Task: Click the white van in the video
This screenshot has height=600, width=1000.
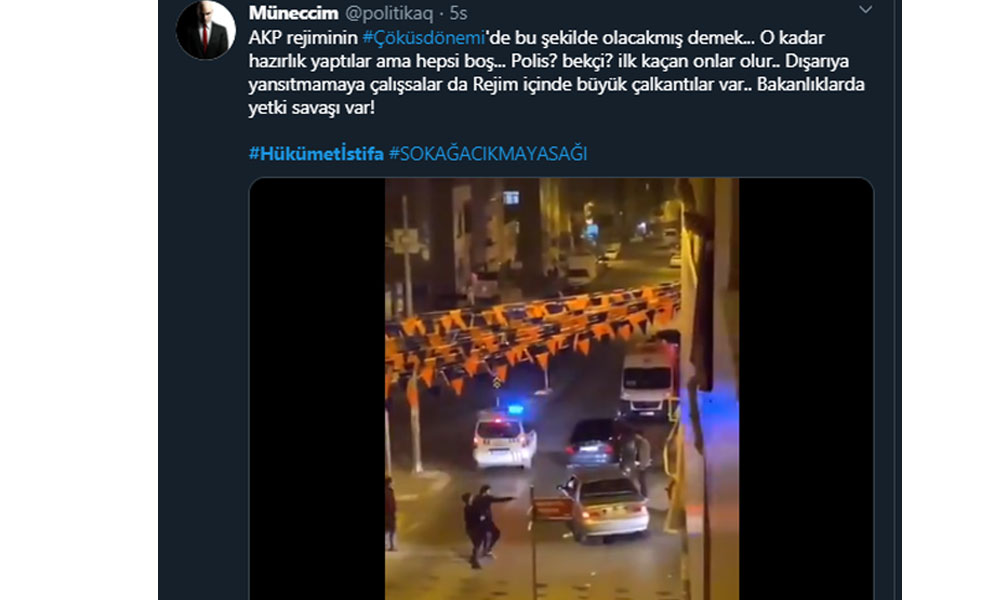Action: 649,379
